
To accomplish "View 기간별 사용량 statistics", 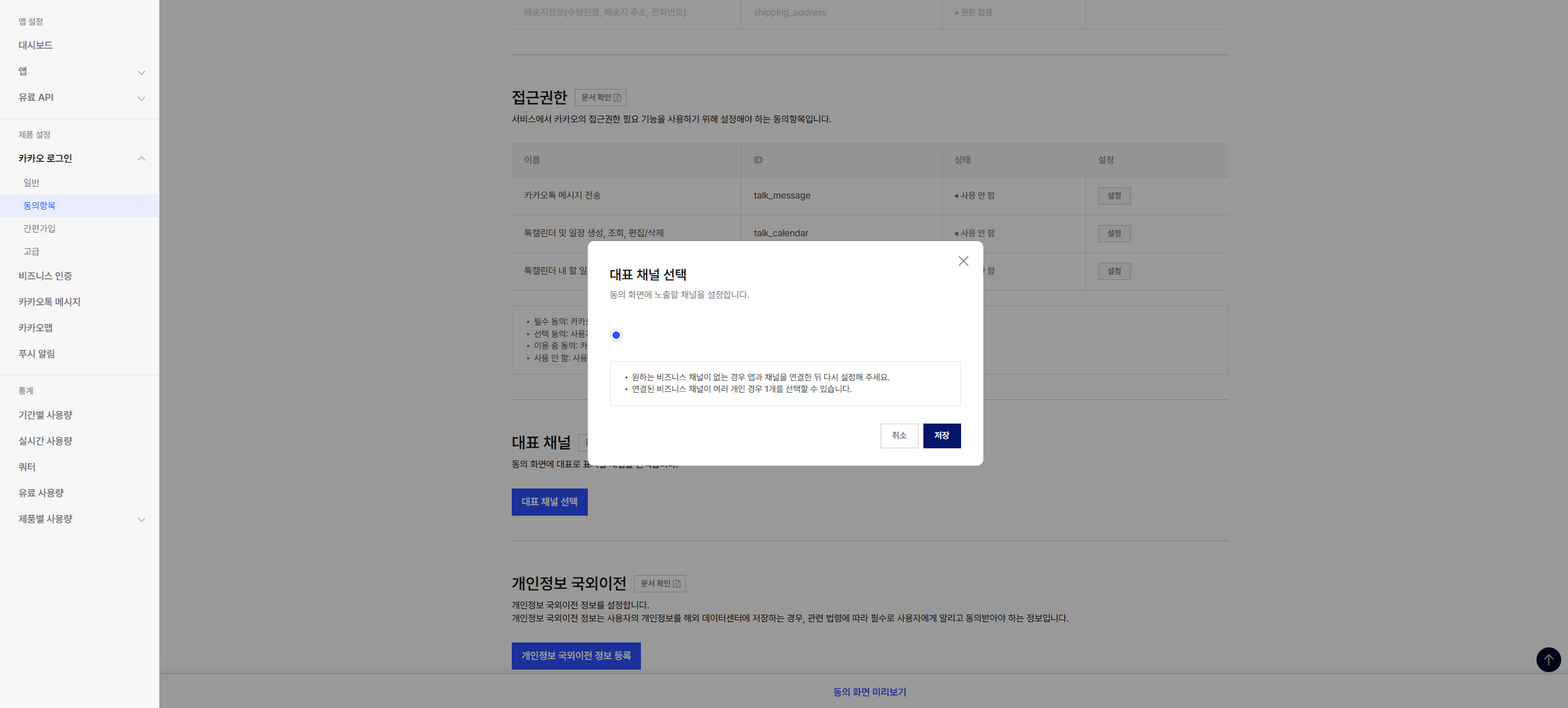I will 46,415.
